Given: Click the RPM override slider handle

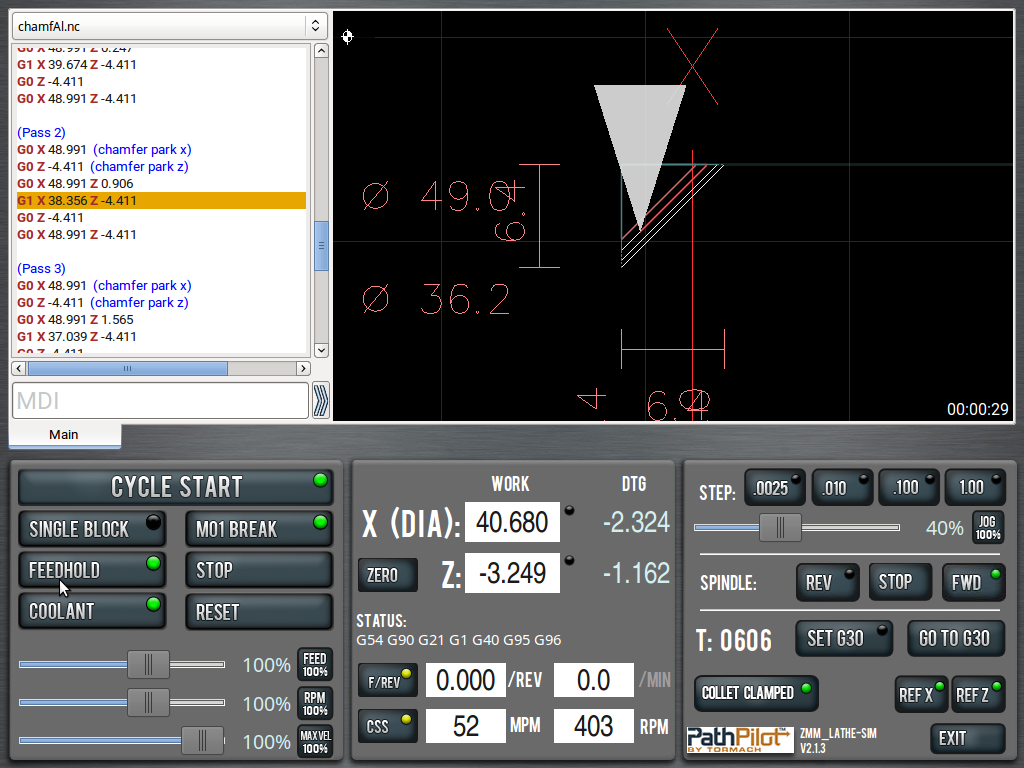Looking at the screenshot, I should pyautogui.click(x=148, y=703).
